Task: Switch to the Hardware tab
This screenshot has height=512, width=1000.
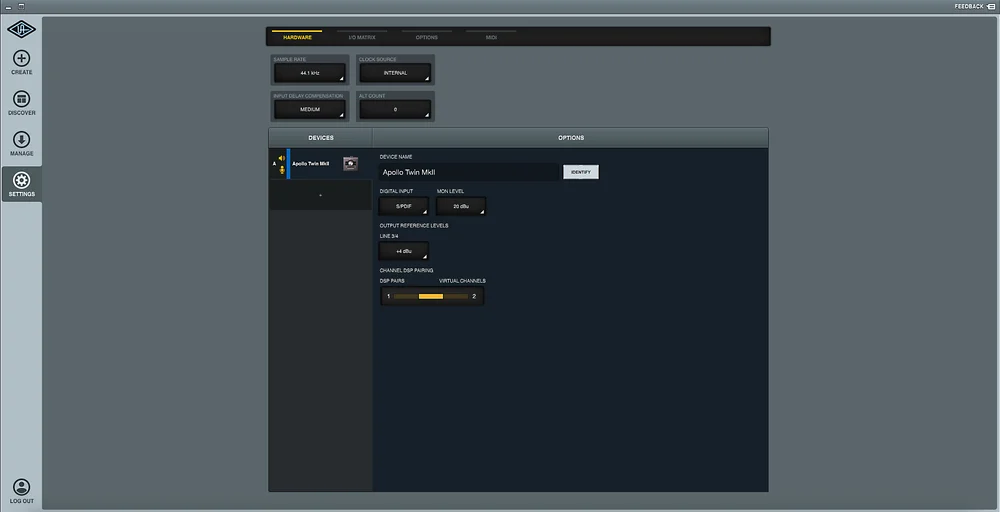Action: 297,37
